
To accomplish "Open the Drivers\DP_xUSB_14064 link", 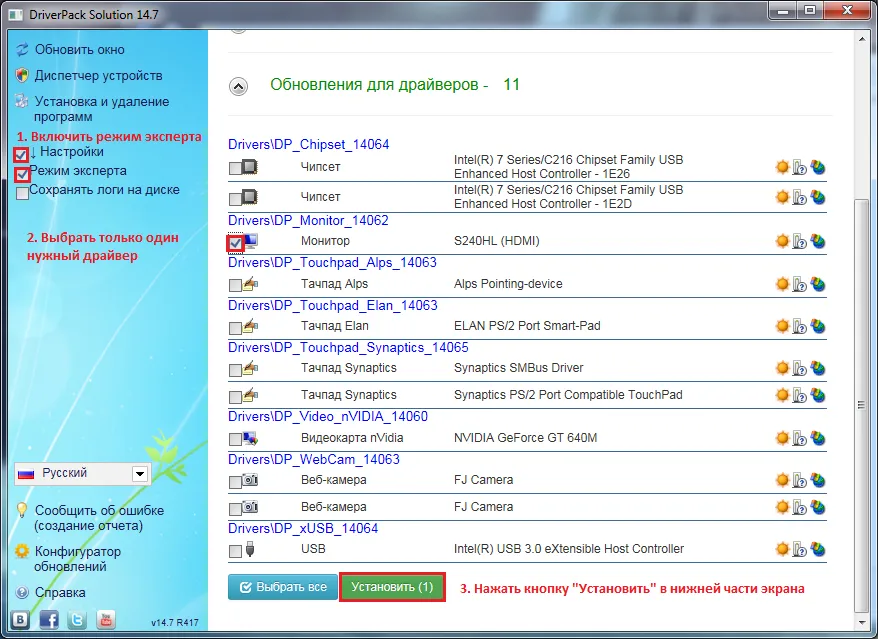I will [x=303, y=528].
